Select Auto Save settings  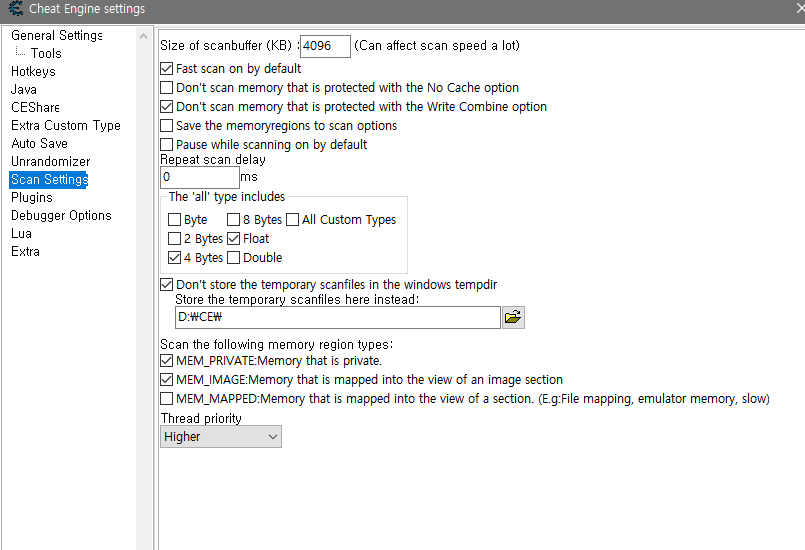(x=40, y=143)
